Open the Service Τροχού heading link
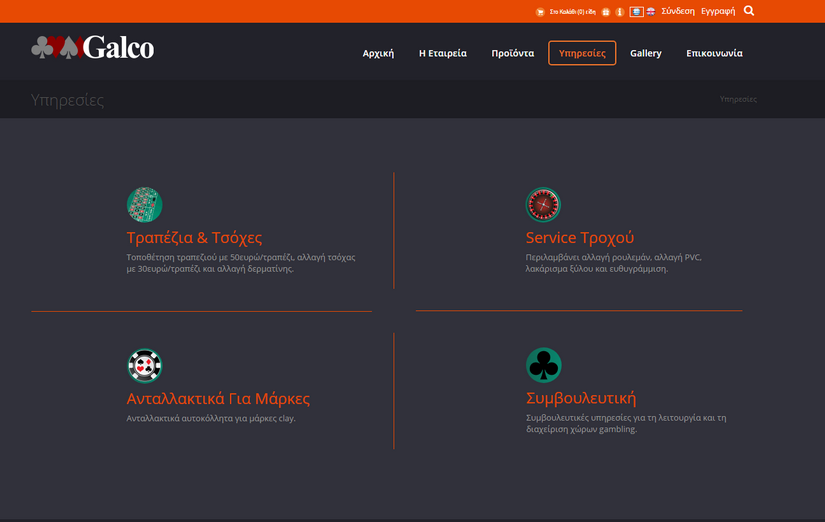 point(580,238)
